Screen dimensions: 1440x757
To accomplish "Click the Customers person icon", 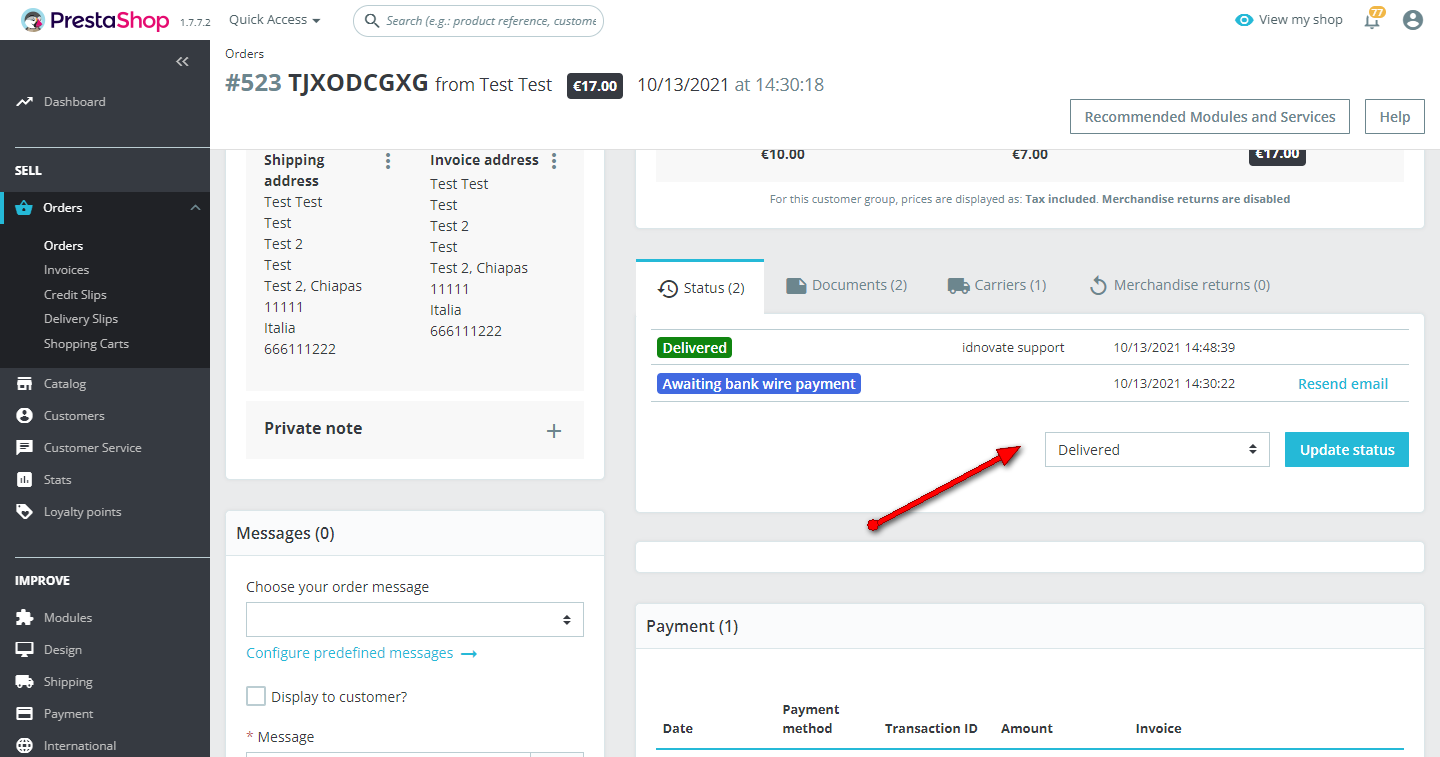I will (25, 416).
